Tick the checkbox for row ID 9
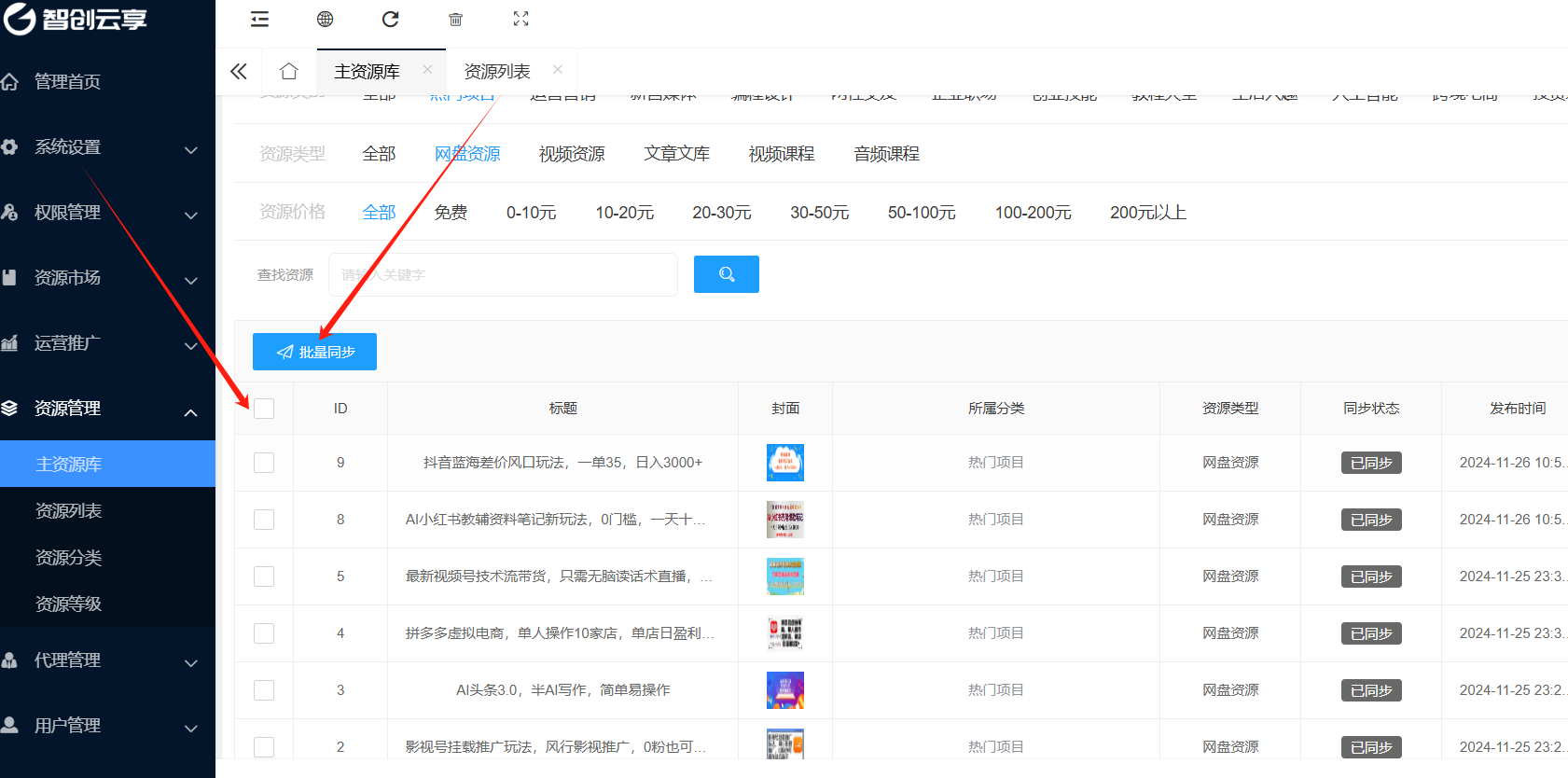 point(264,463)
